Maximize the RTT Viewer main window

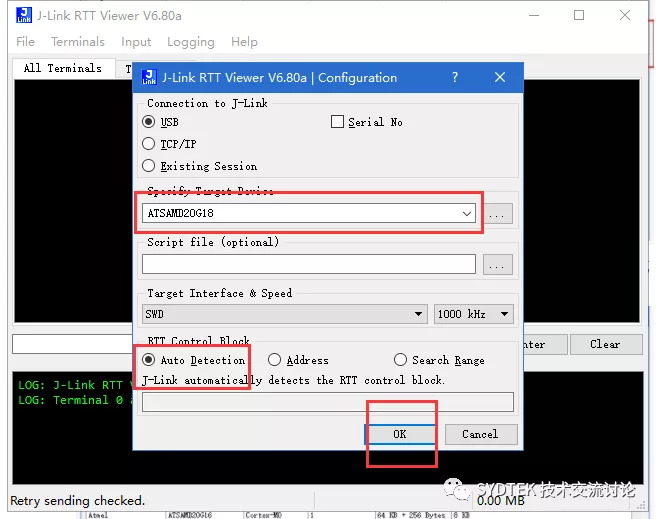(579, 15)
